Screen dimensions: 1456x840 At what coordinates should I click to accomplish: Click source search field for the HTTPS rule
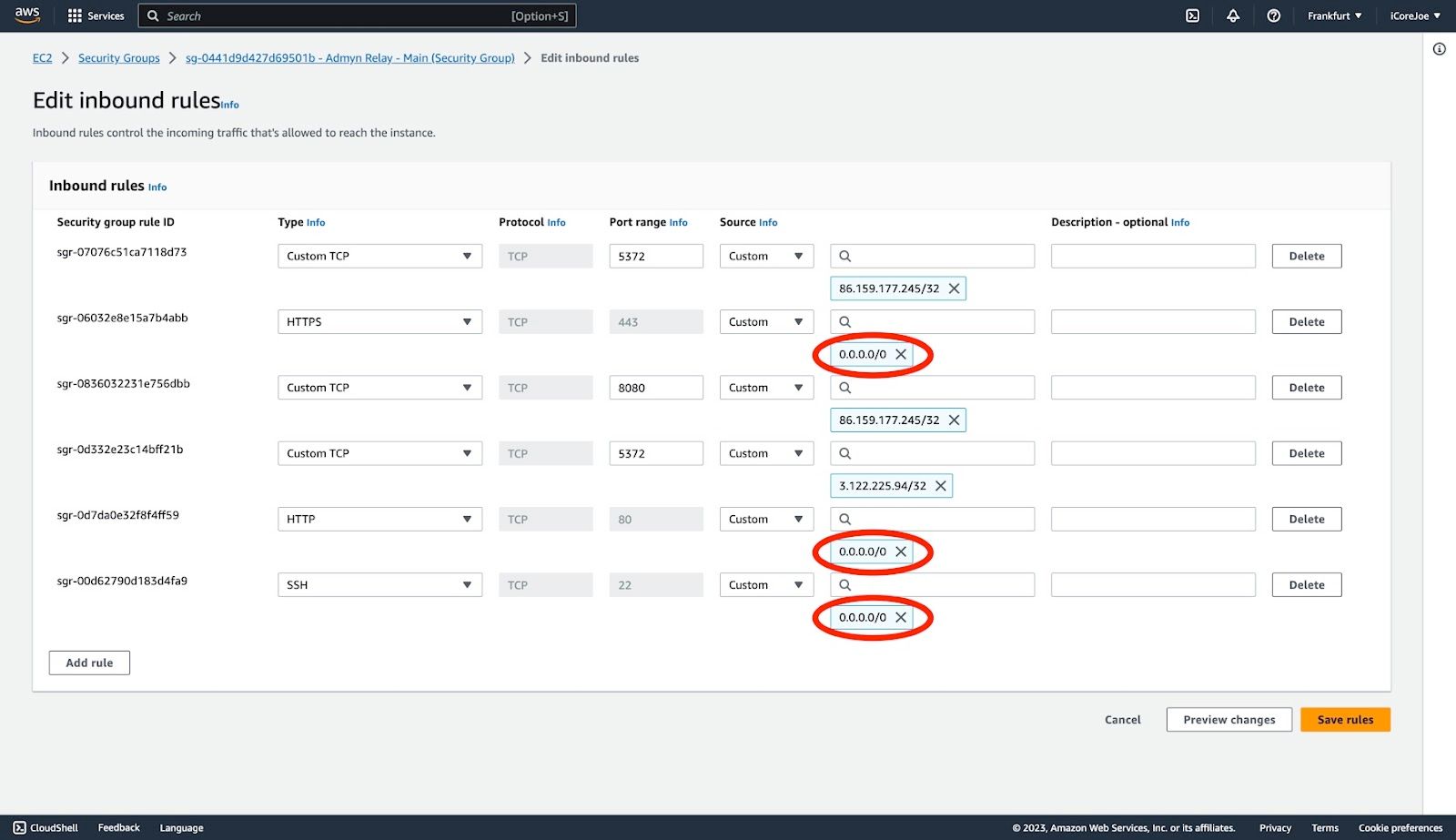[x=932, y=321]
